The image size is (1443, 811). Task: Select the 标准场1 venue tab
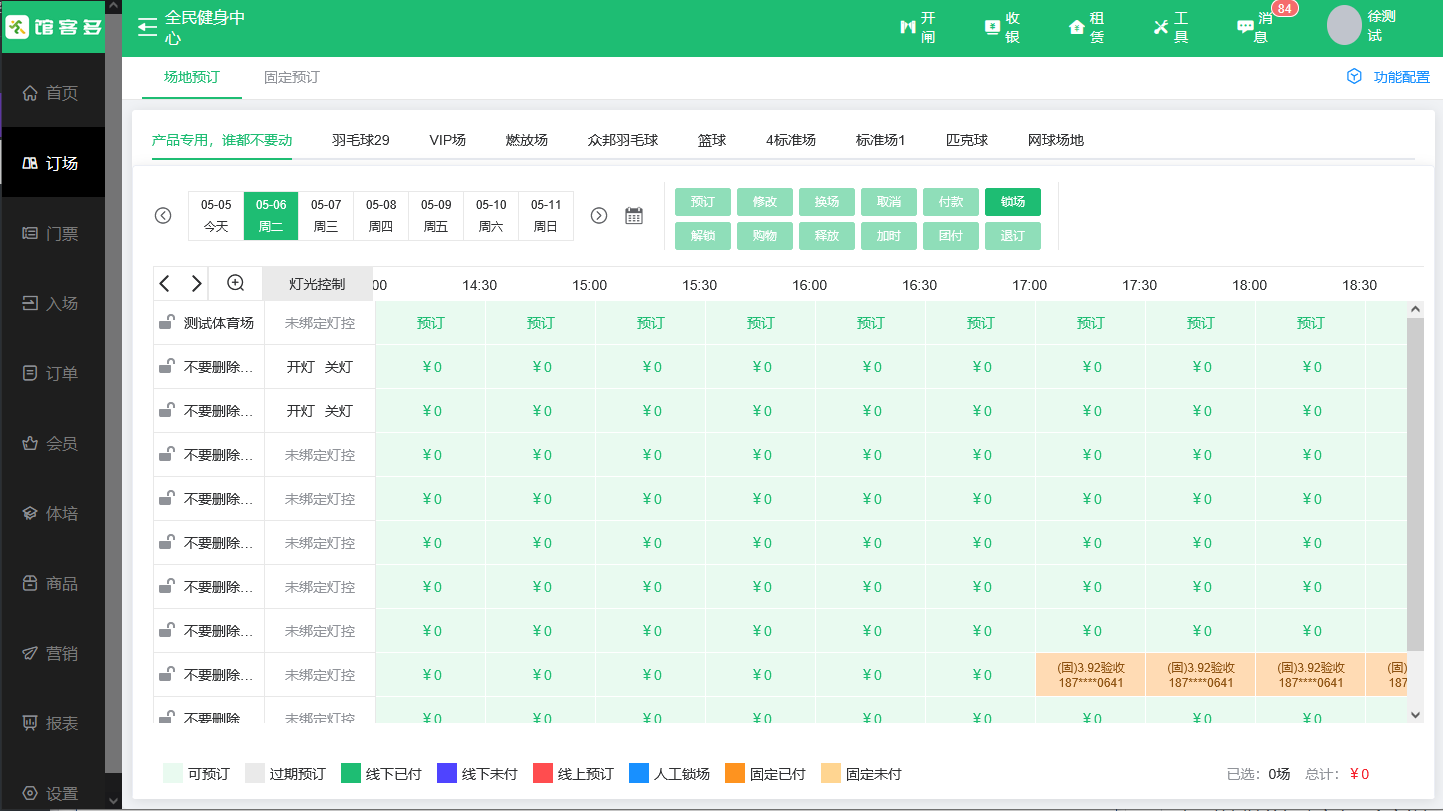pos(881,140)
